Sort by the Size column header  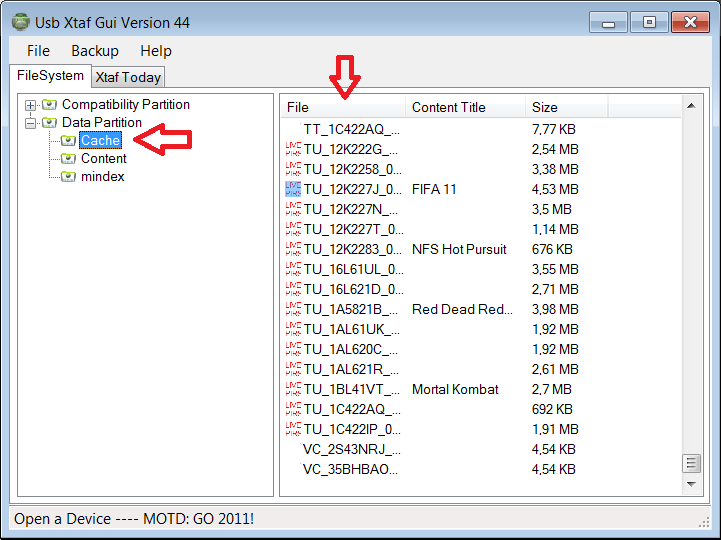tap(566, 107)
